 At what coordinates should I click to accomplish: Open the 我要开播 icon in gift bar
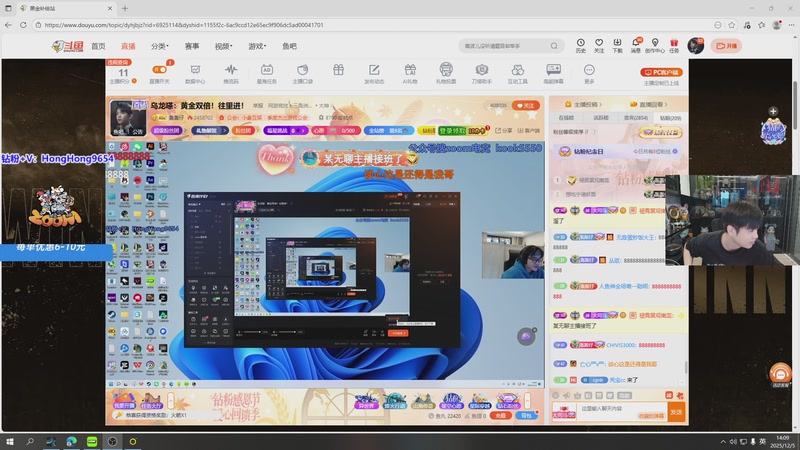pyautogui.click(x=123, y=401)
